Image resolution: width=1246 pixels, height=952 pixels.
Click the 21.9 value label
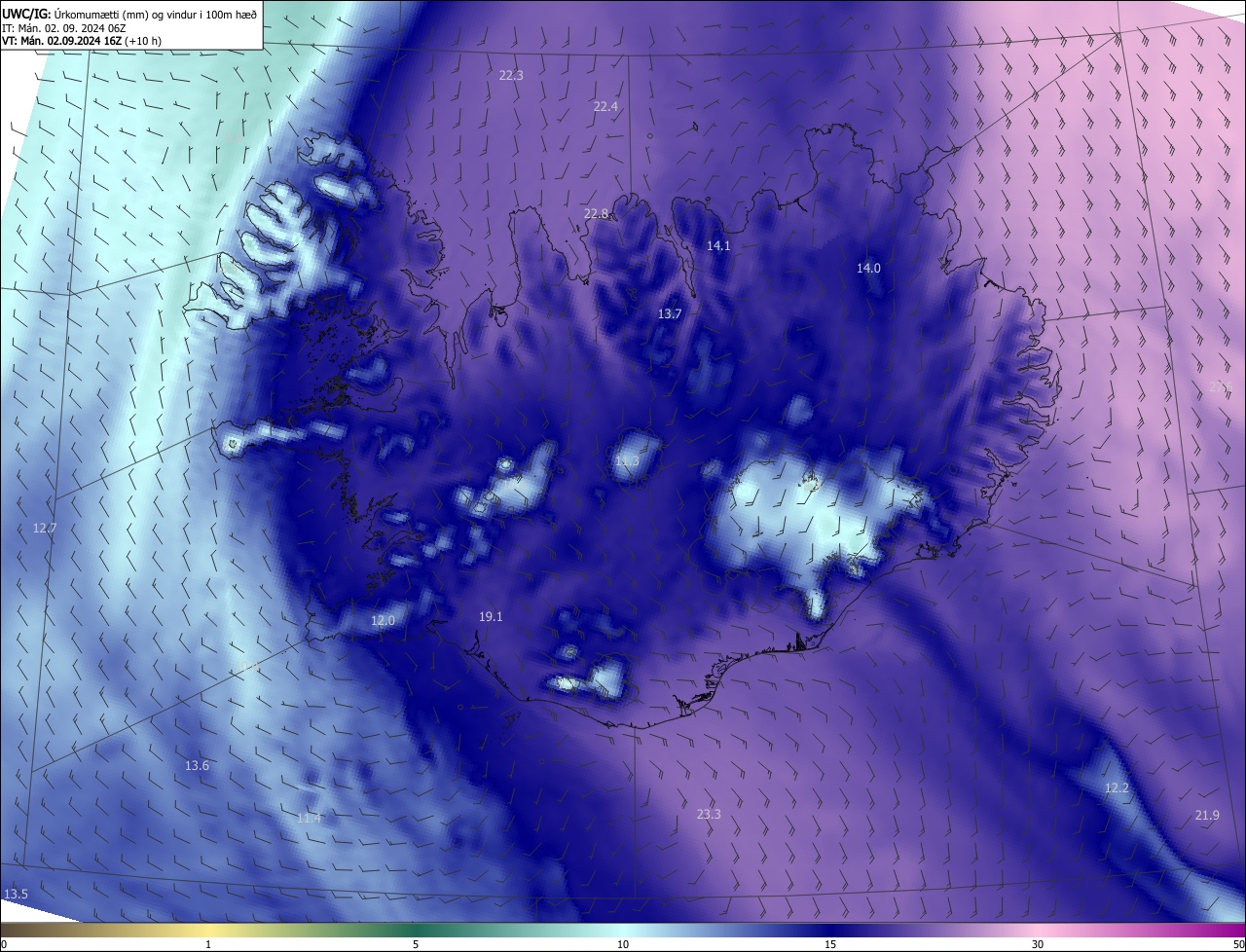[x=1206, y=816]
